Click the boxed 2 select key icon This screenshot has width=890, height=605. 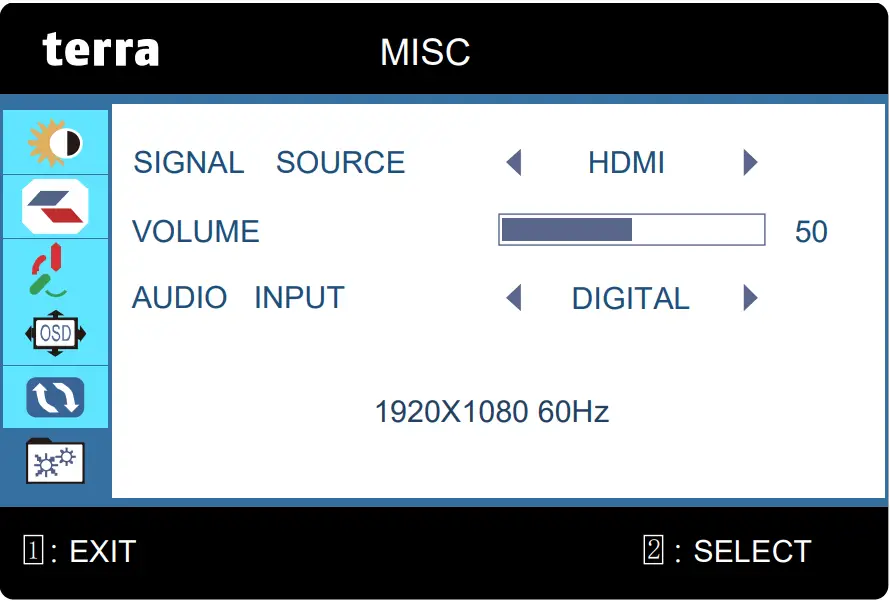click(x=653, y=550)
